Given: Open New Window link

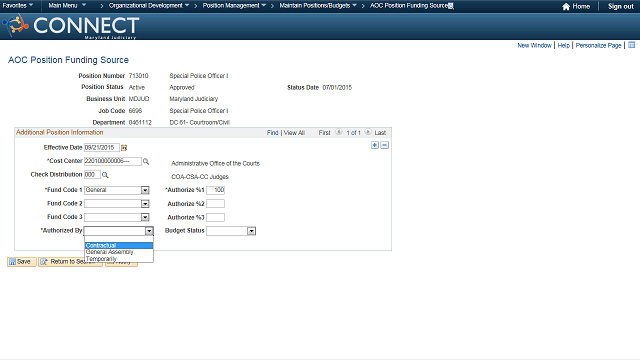Looking at the screenshot, I should pos(534,45).
